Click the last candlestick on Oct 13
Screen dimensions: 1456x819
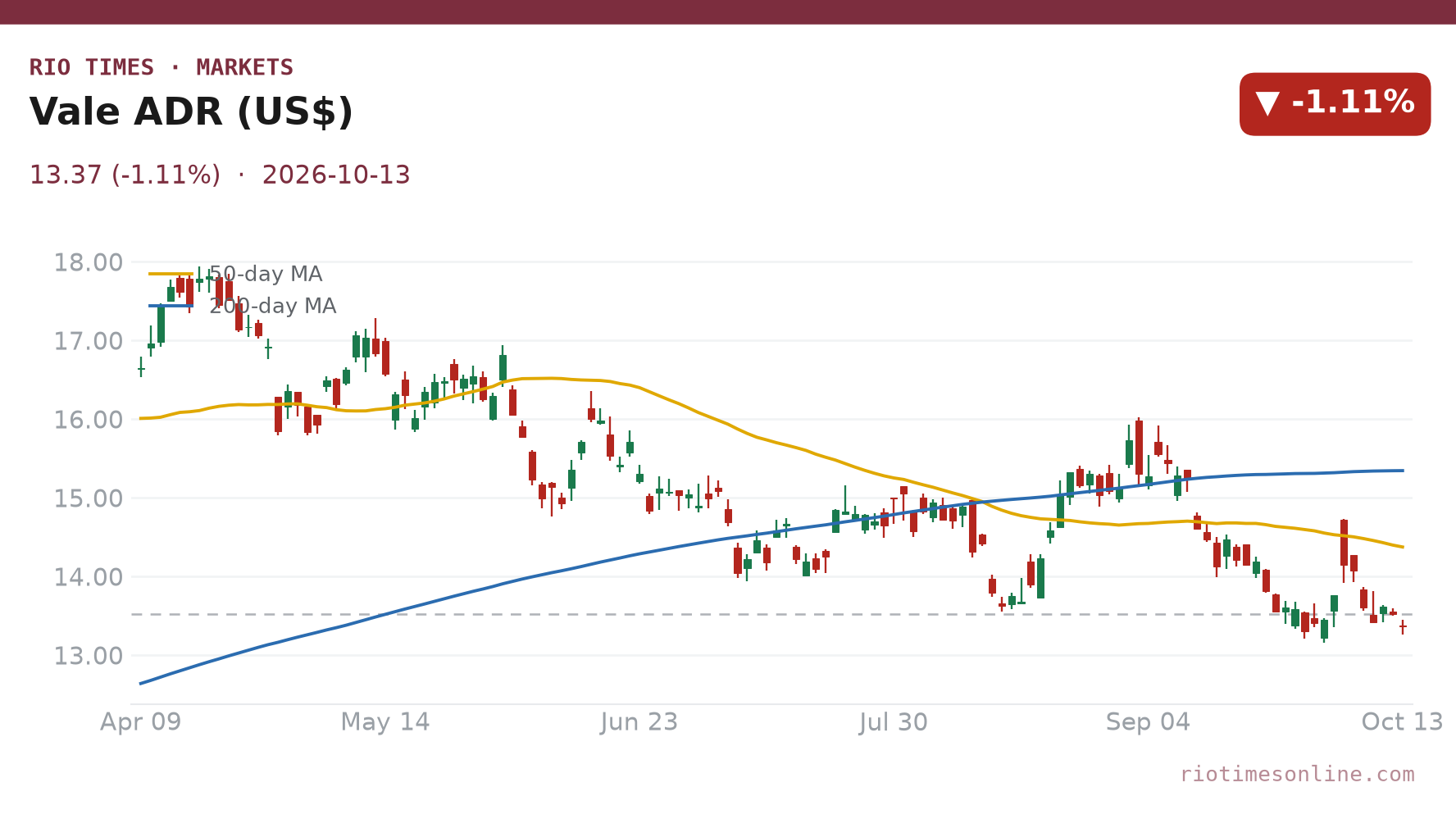click(1403, 627)
